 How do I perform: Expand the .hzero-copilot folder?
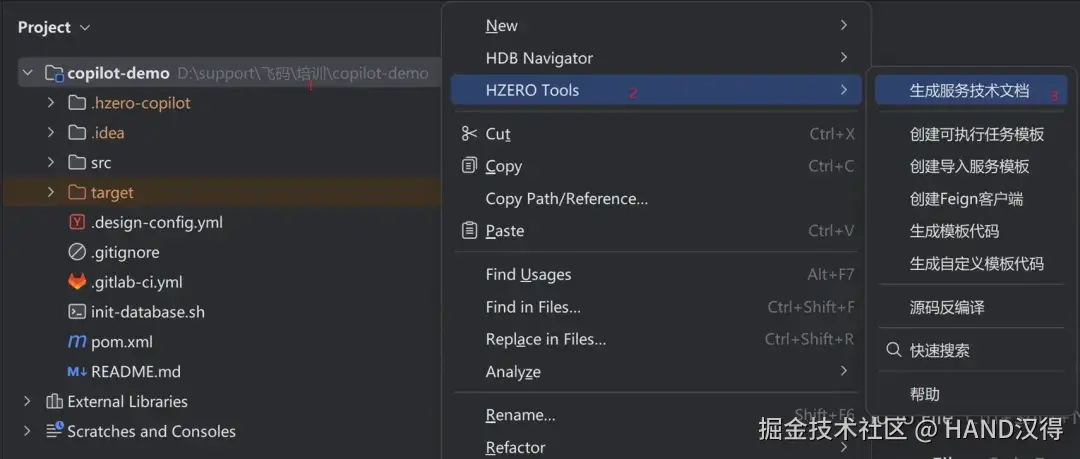51,103
